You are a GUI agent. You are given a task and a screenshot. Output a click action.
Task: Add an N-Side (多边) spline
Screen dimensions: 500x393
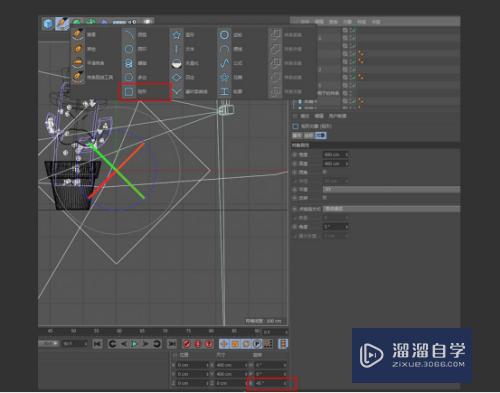tap(129, 77)
